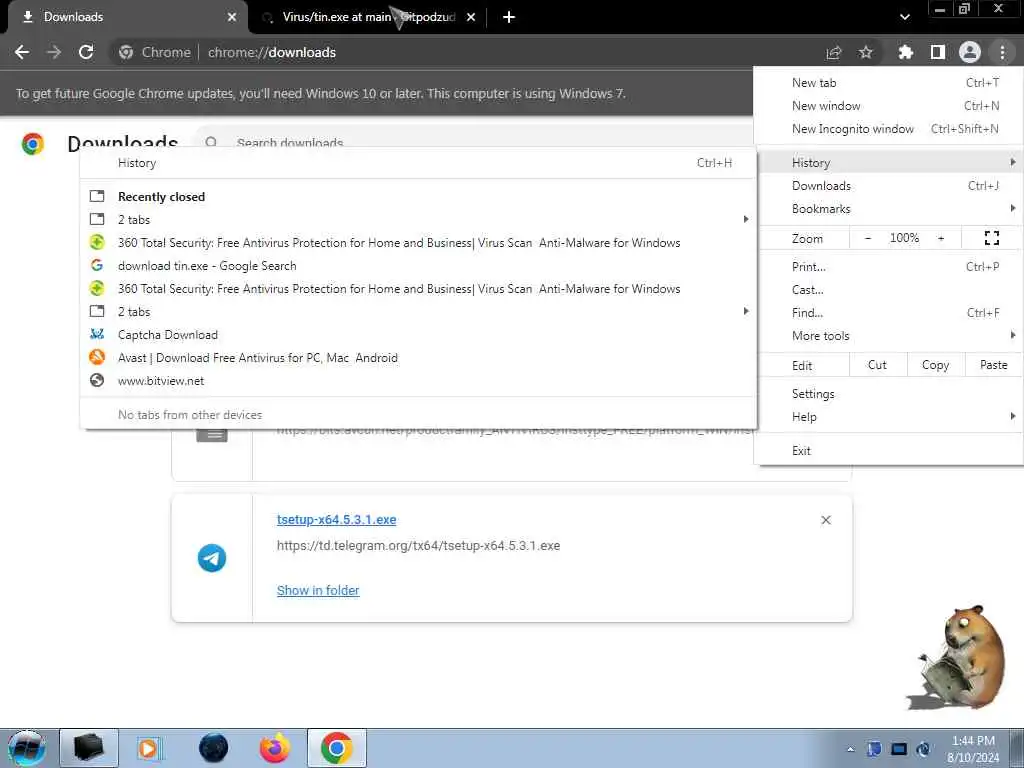The image size is (1024, 768).
Task: Expand the More tools submenu
Action: (888, 336)
